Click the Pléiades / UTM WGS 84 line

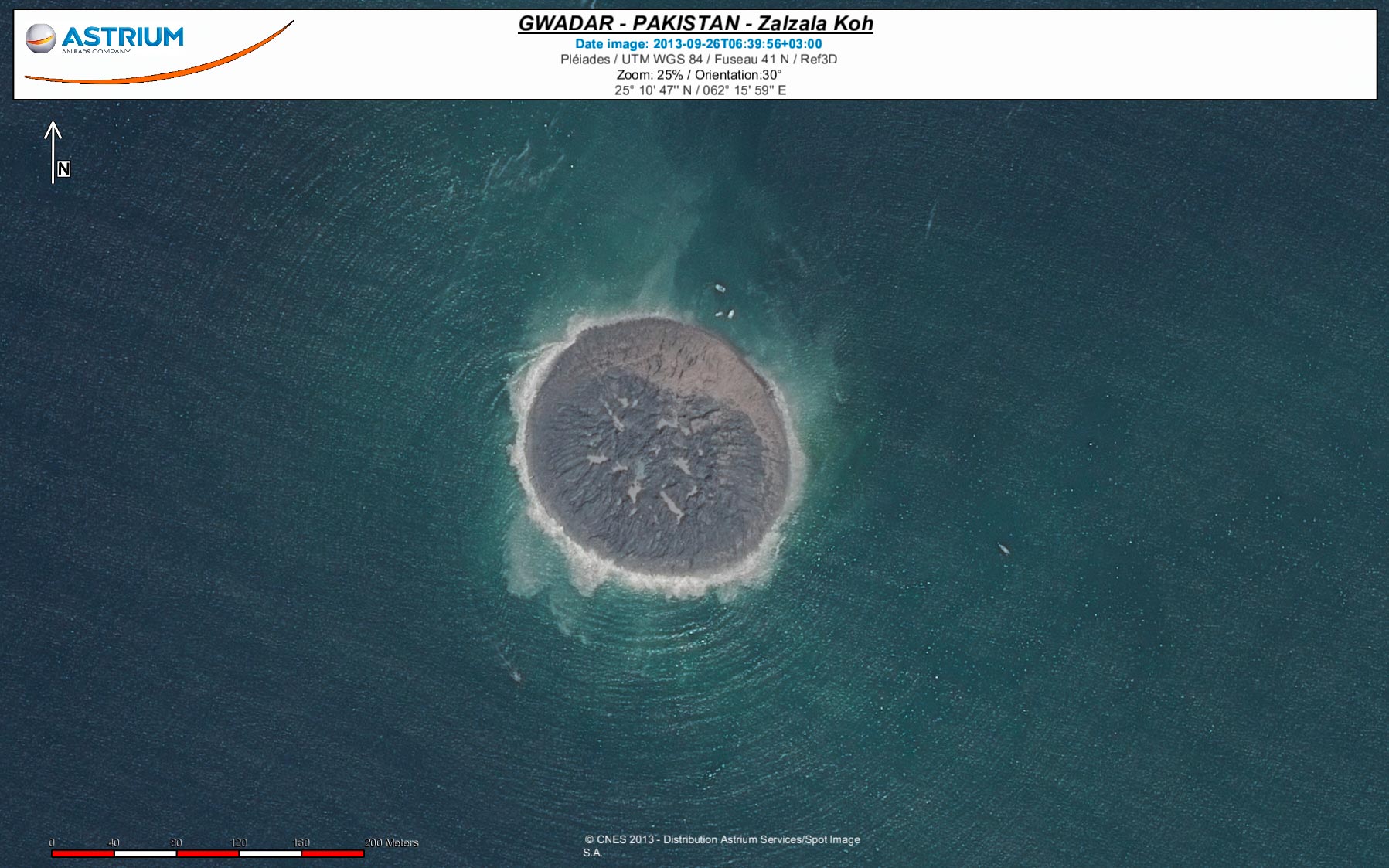click(x=698, y=60)
